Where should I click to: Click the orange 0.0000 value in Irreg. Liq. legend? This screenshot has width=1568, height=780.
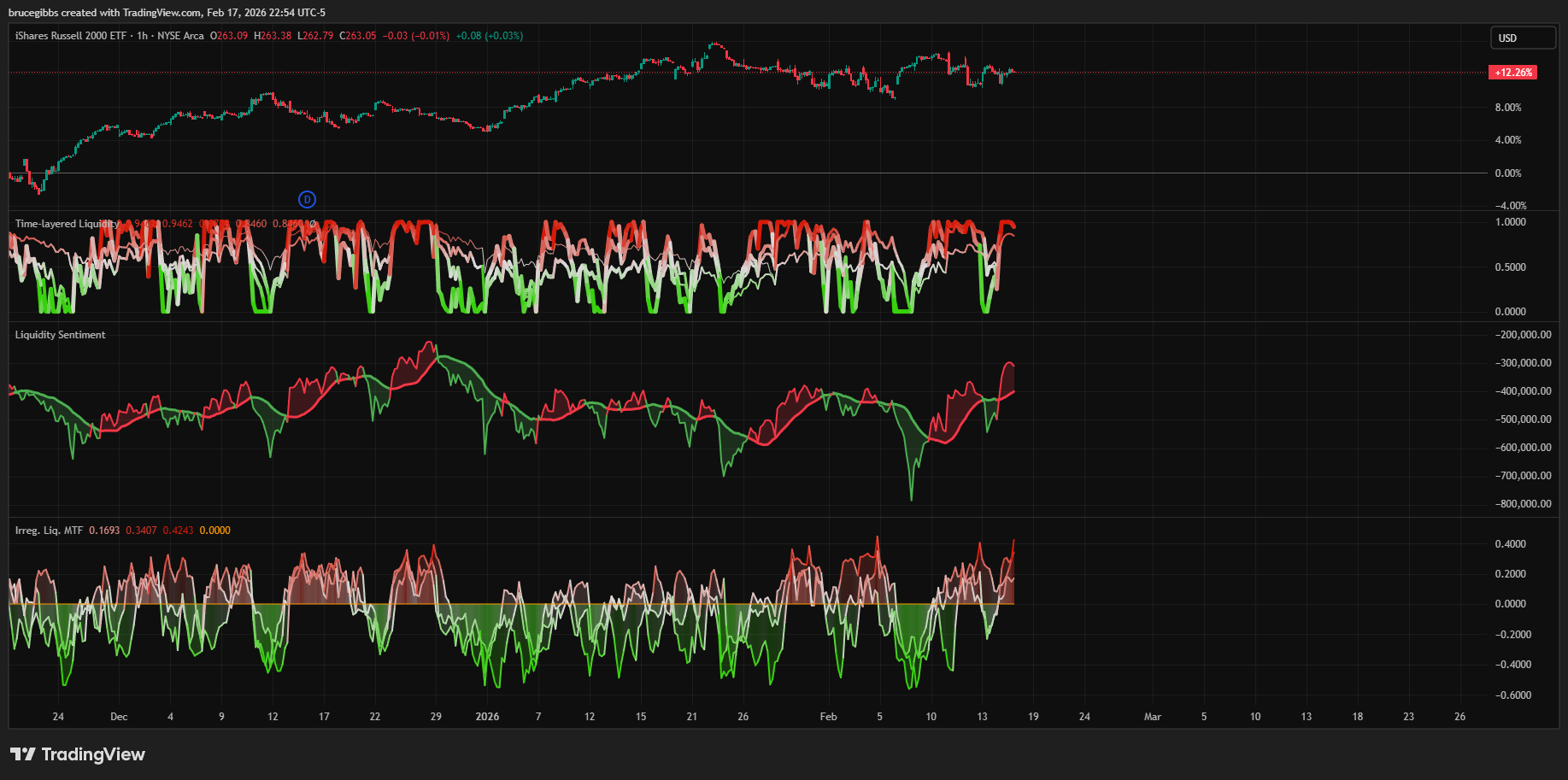click(214, 531)
